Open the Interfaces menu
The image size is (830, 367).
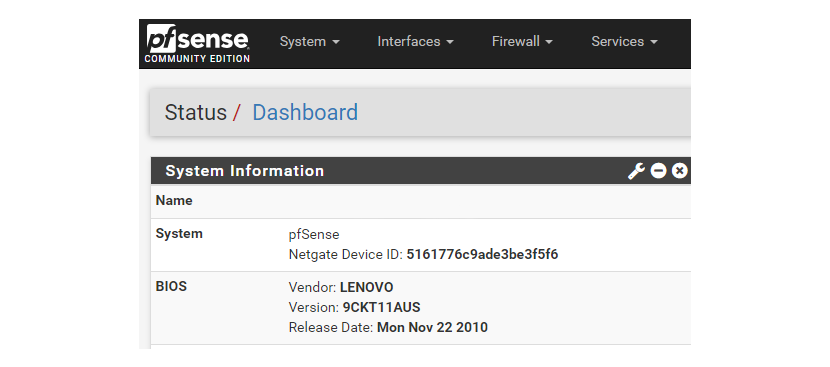(416, 41)
